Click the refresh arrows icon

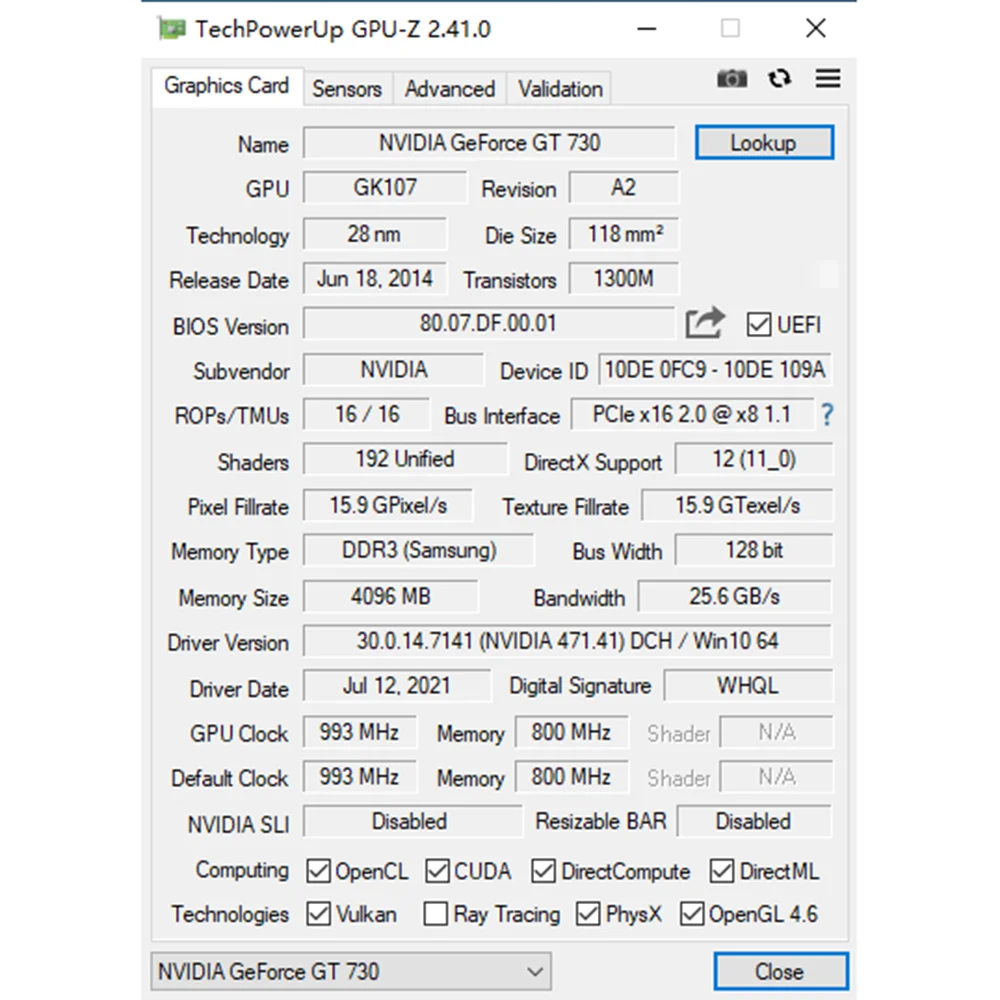tap(779, 78)
